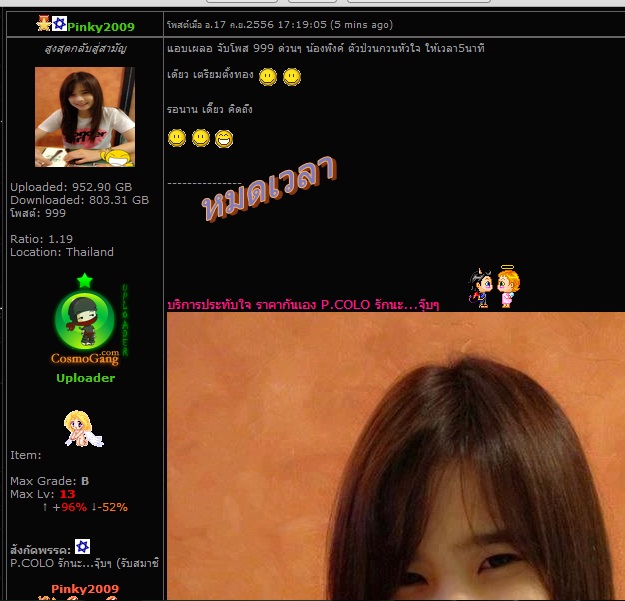The image size is (625, 601).
Task: Open Pinky2009 profile link in post header
Action: click(101, 27)
